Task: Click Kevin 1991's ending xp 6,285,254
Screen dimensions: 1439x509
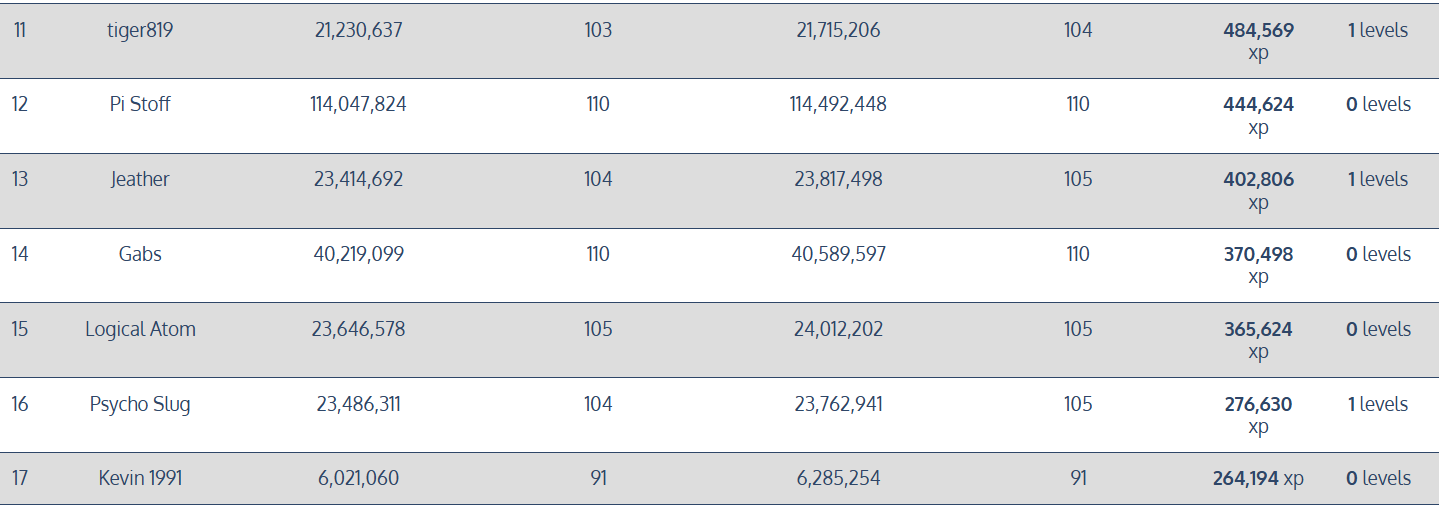Action: tap(838, 478)
